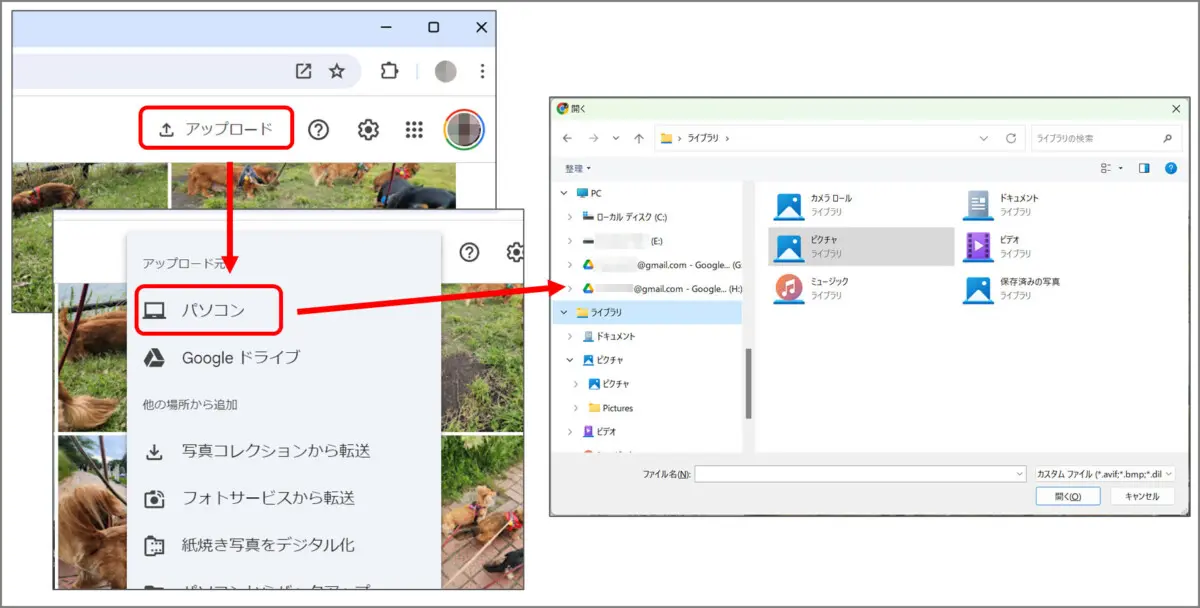
Task: Click the Google account profile avatar
Action: pyautogui.click(x=464, y=128)
